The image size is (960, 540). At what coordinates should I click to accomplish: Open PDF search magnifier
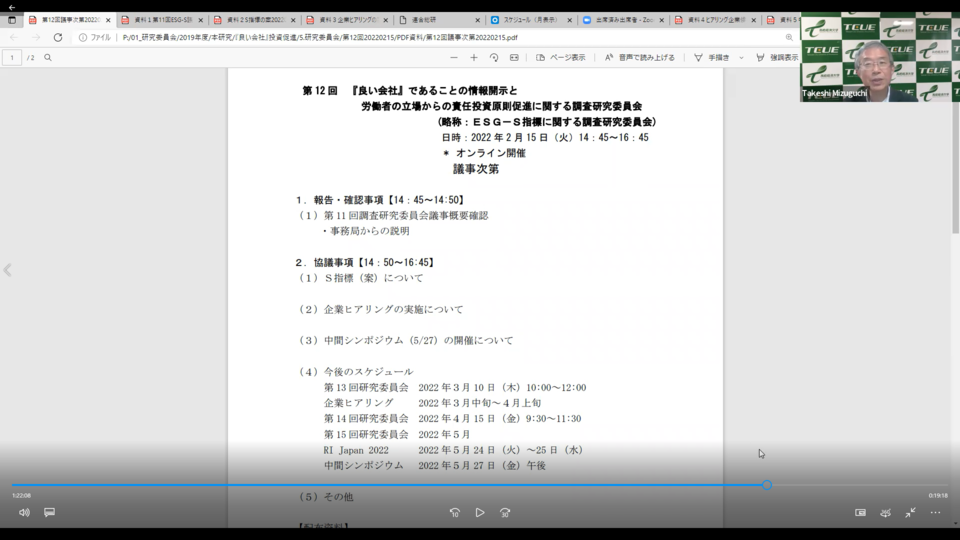(48, 58)
